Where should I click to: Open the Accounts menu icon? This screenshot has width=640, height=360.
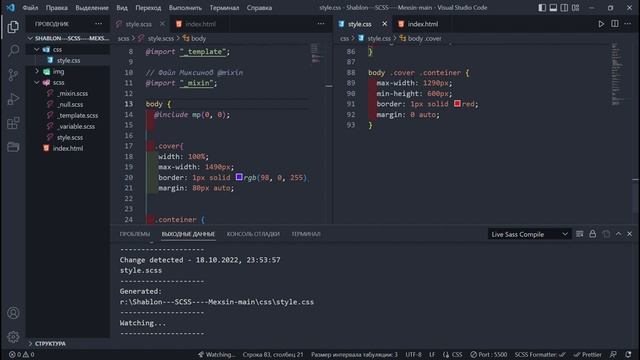click(13, 313)
